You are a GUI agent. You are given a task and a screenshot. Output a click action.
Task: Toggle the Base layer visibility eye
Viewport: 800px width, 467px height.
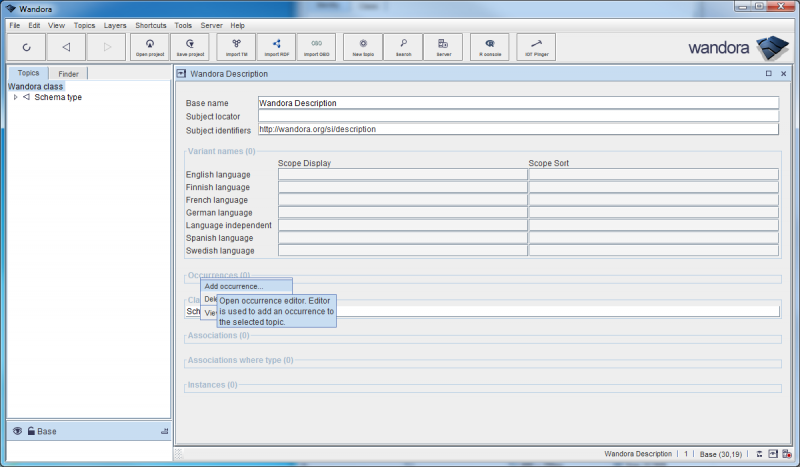point(17,431)
